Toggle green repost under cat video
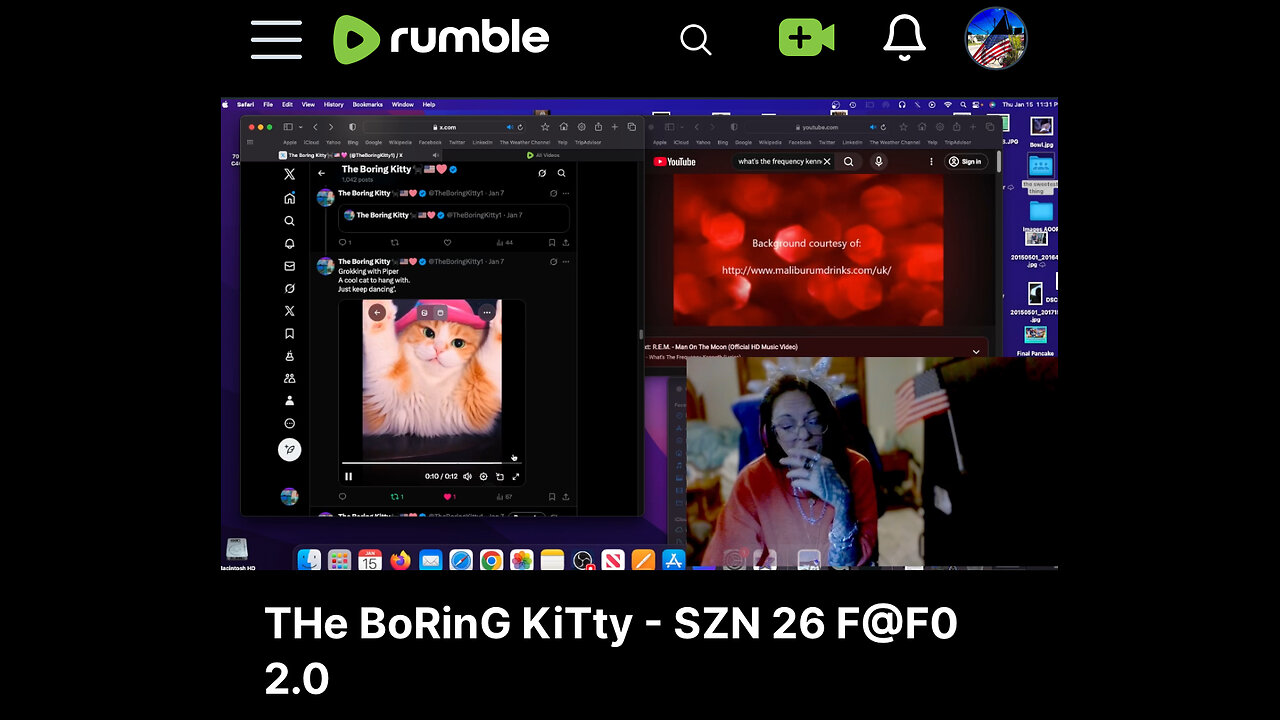 (396, 496)
